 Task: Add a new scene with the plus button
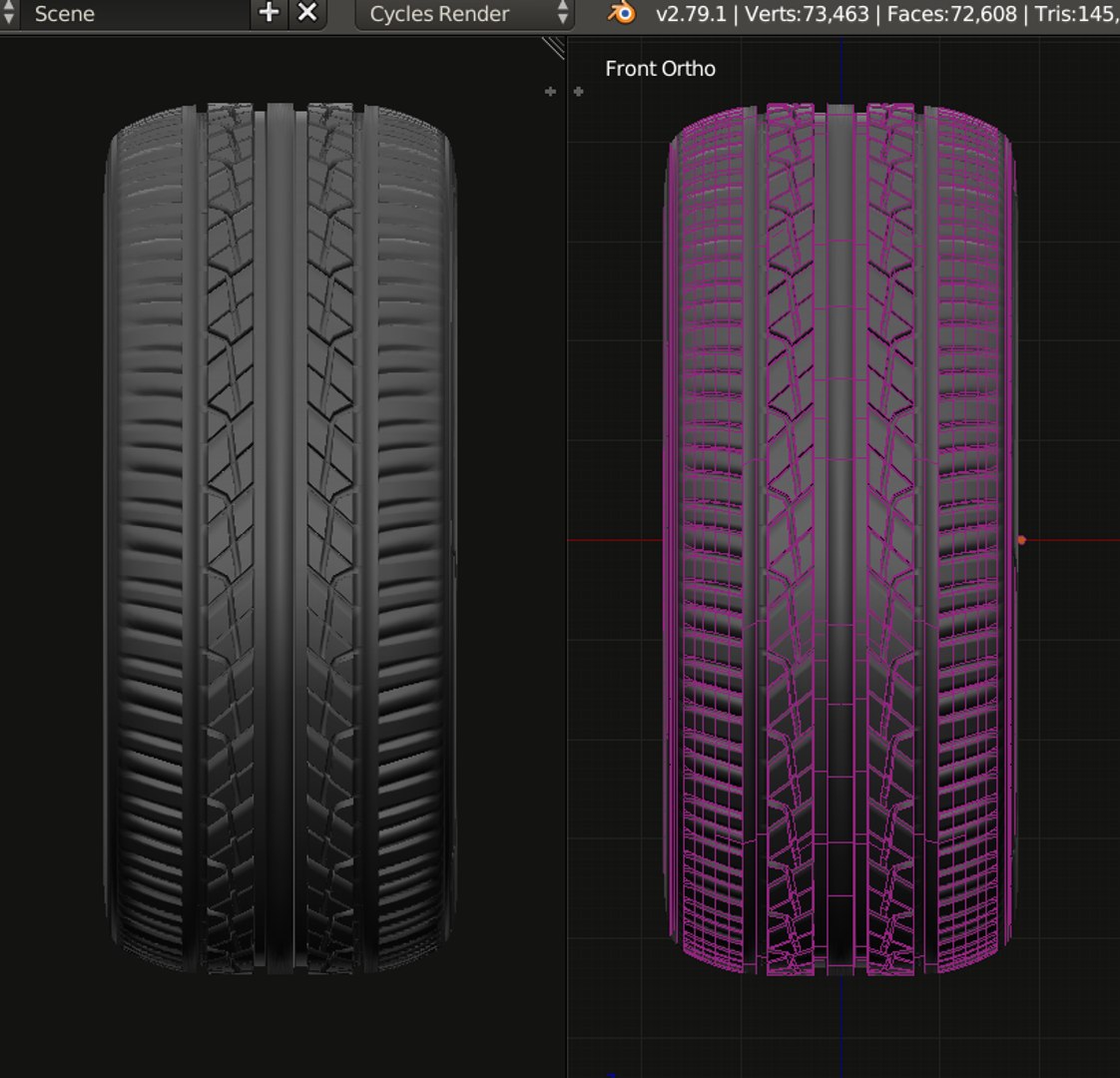coord(269,13)
